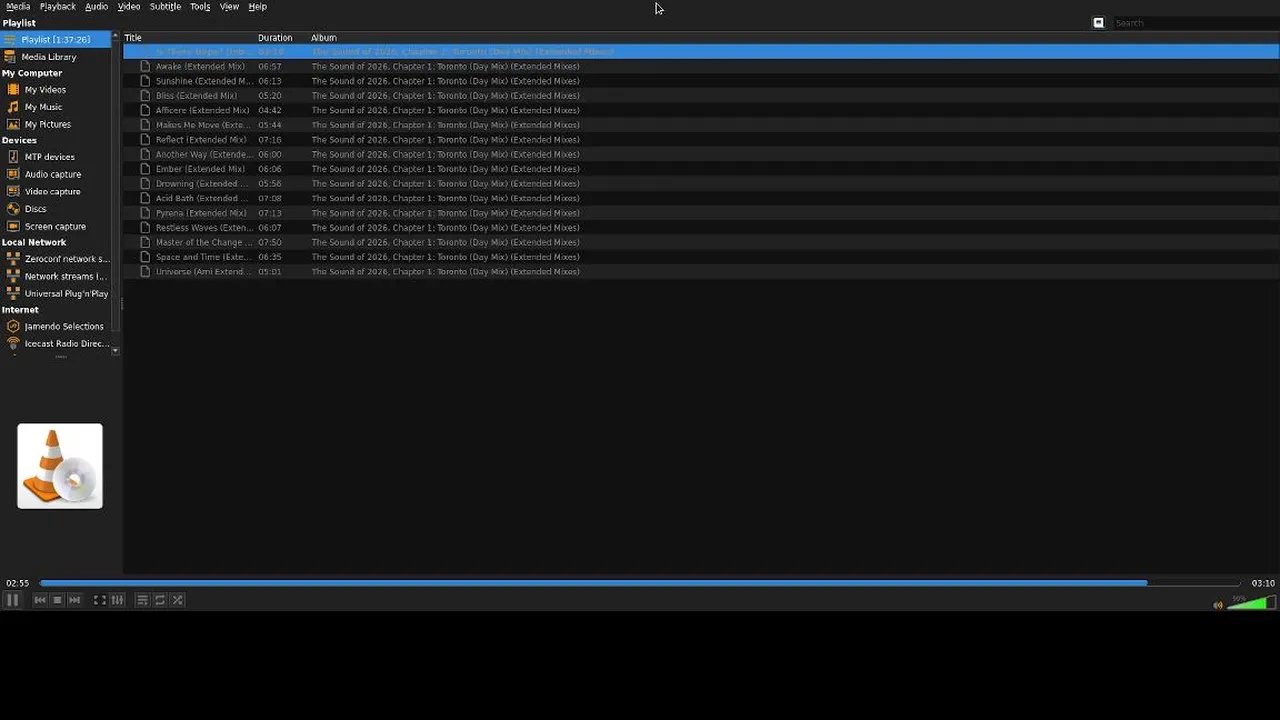Open the extended settings (effects) panel

[x=117, y=600]
